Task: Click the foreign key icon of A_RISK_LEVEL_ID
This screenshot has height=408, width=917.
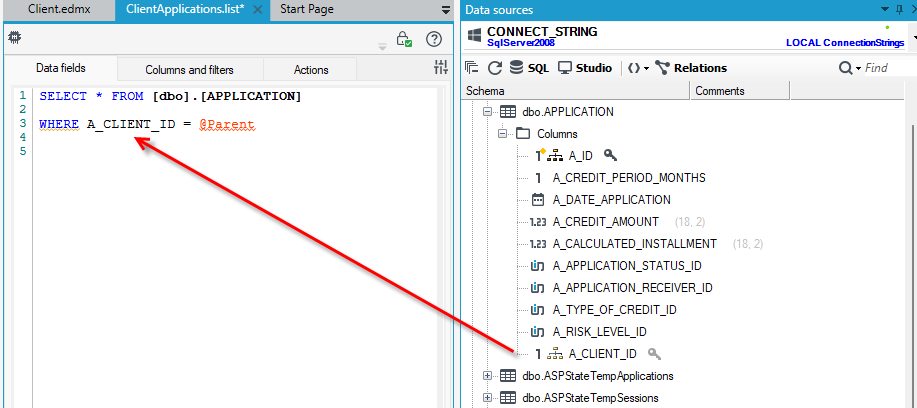Action: point(537,332)
